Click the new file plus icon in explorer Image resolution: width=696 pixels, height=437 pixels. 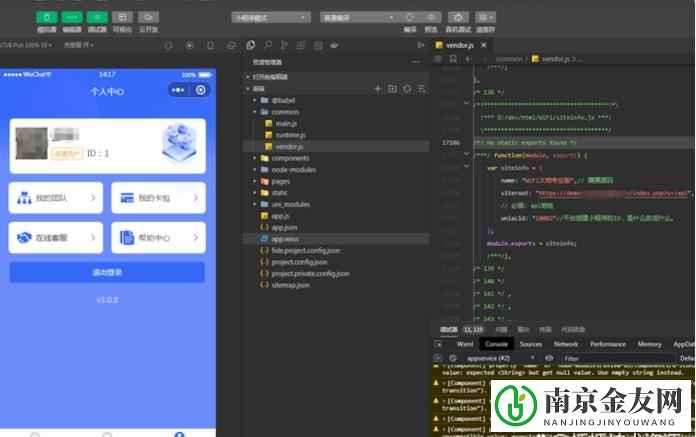(378, 88)
